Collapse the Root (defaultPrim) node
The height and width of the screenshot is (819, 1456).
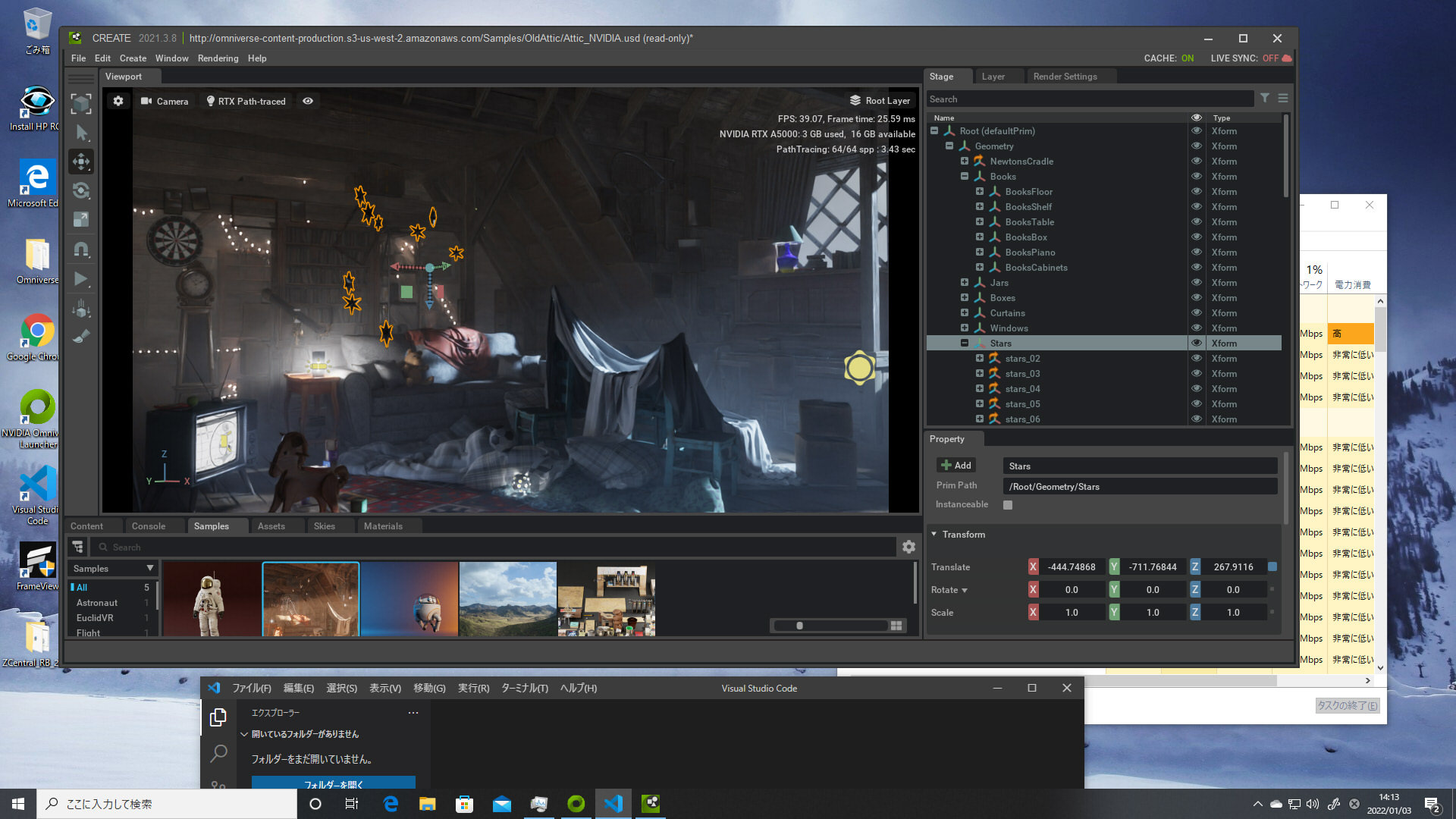(934, 130)
